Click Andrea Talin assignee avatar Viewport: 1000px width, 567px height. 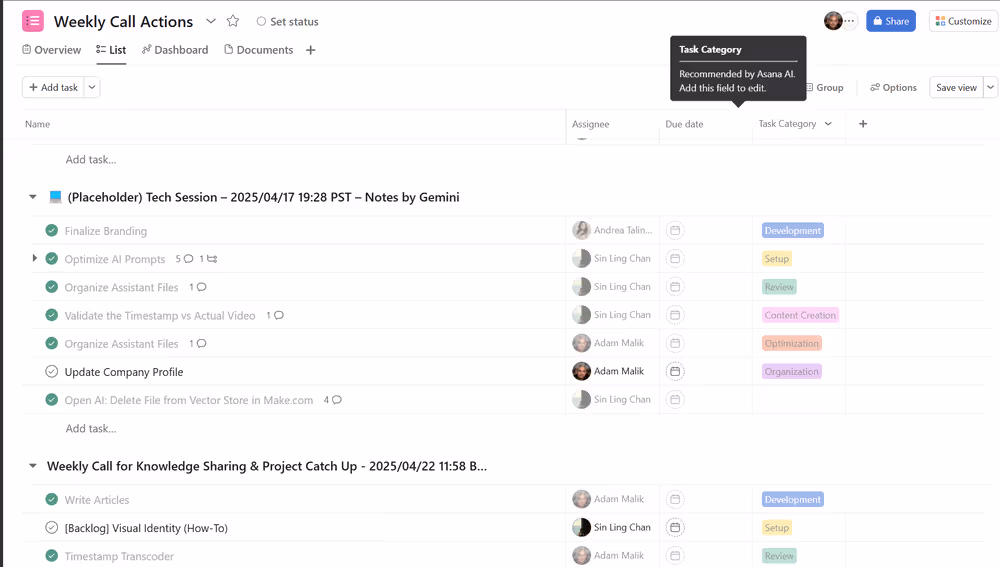581,230
